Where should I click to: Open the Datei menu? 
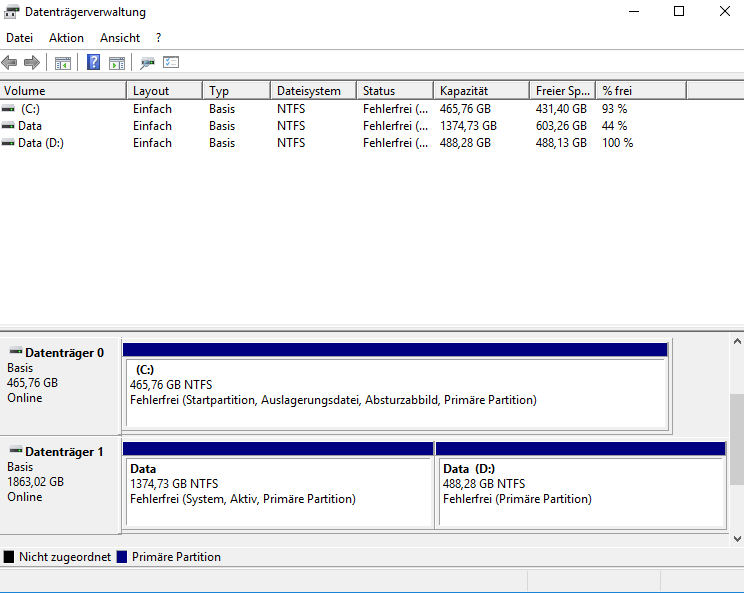(19, 38)
